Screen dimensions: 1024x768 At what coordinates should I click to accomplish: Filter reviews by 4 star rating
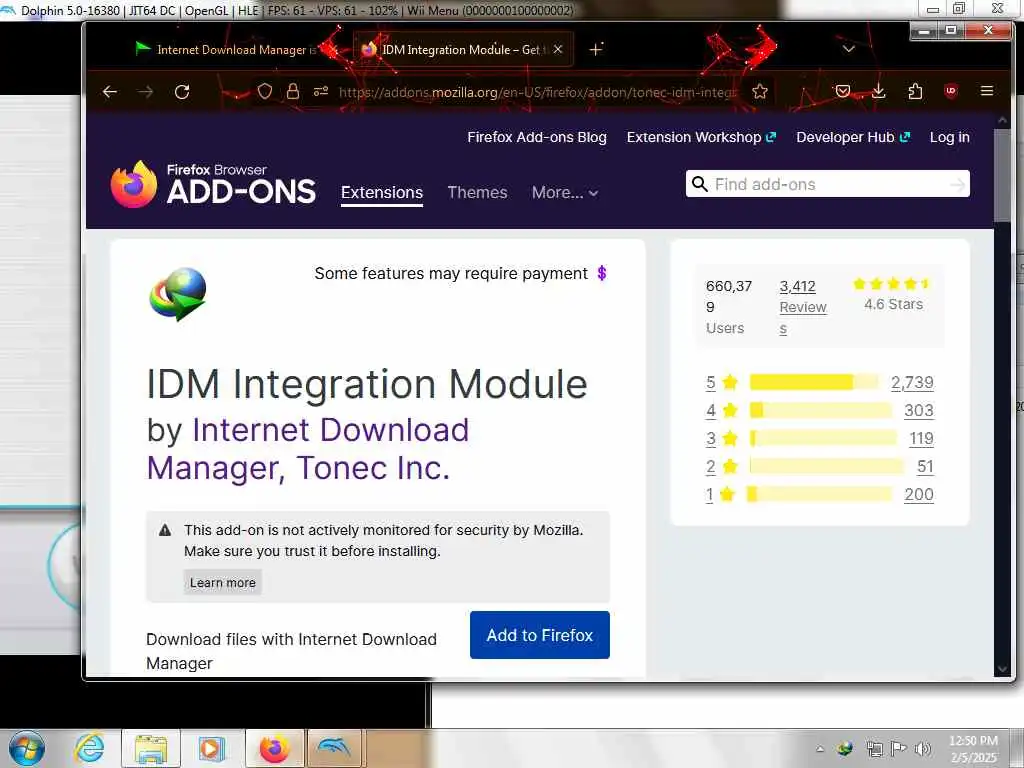722,410
